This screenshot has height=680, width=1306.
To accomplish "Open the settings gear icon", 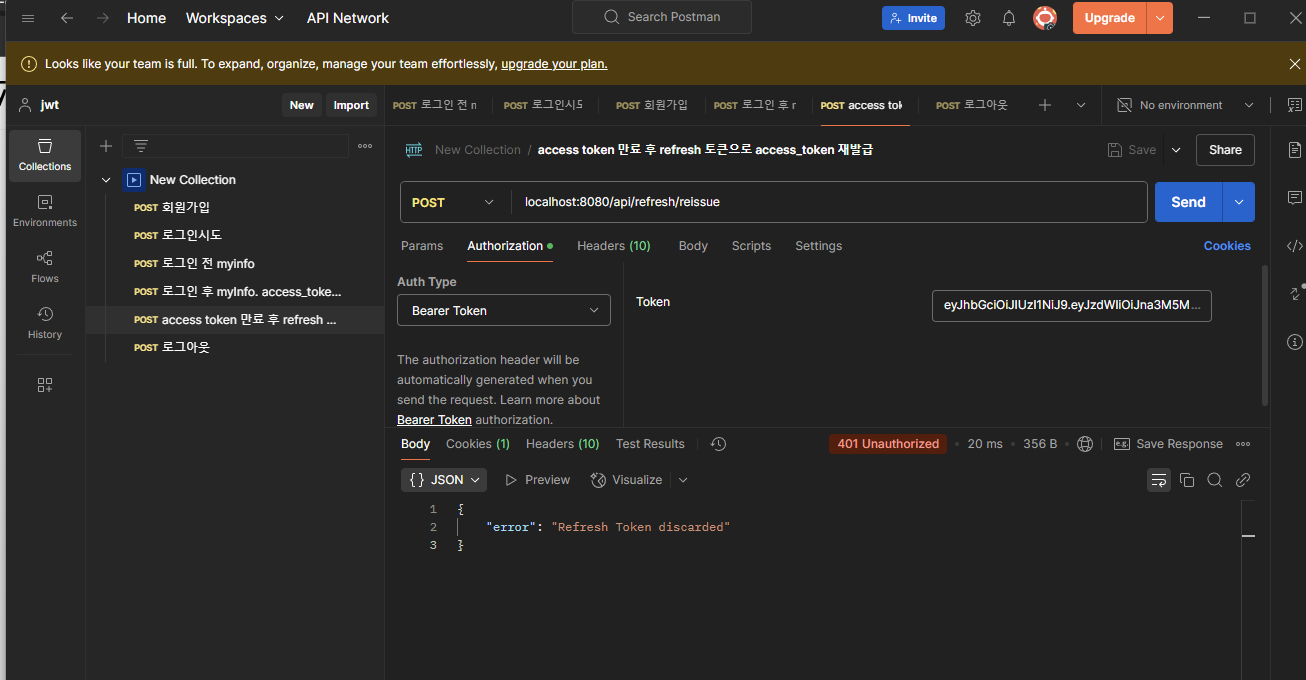I will pos(973,18).
